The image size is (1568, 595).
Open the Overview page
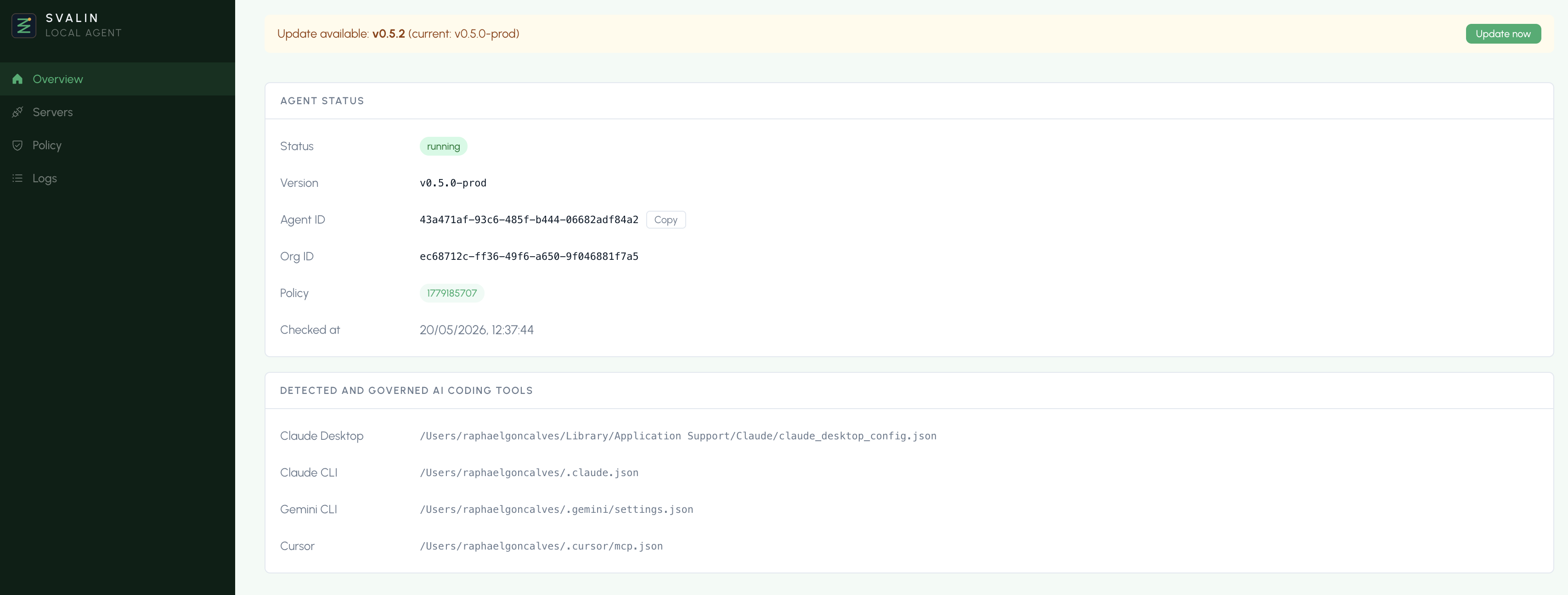(118, 79)
